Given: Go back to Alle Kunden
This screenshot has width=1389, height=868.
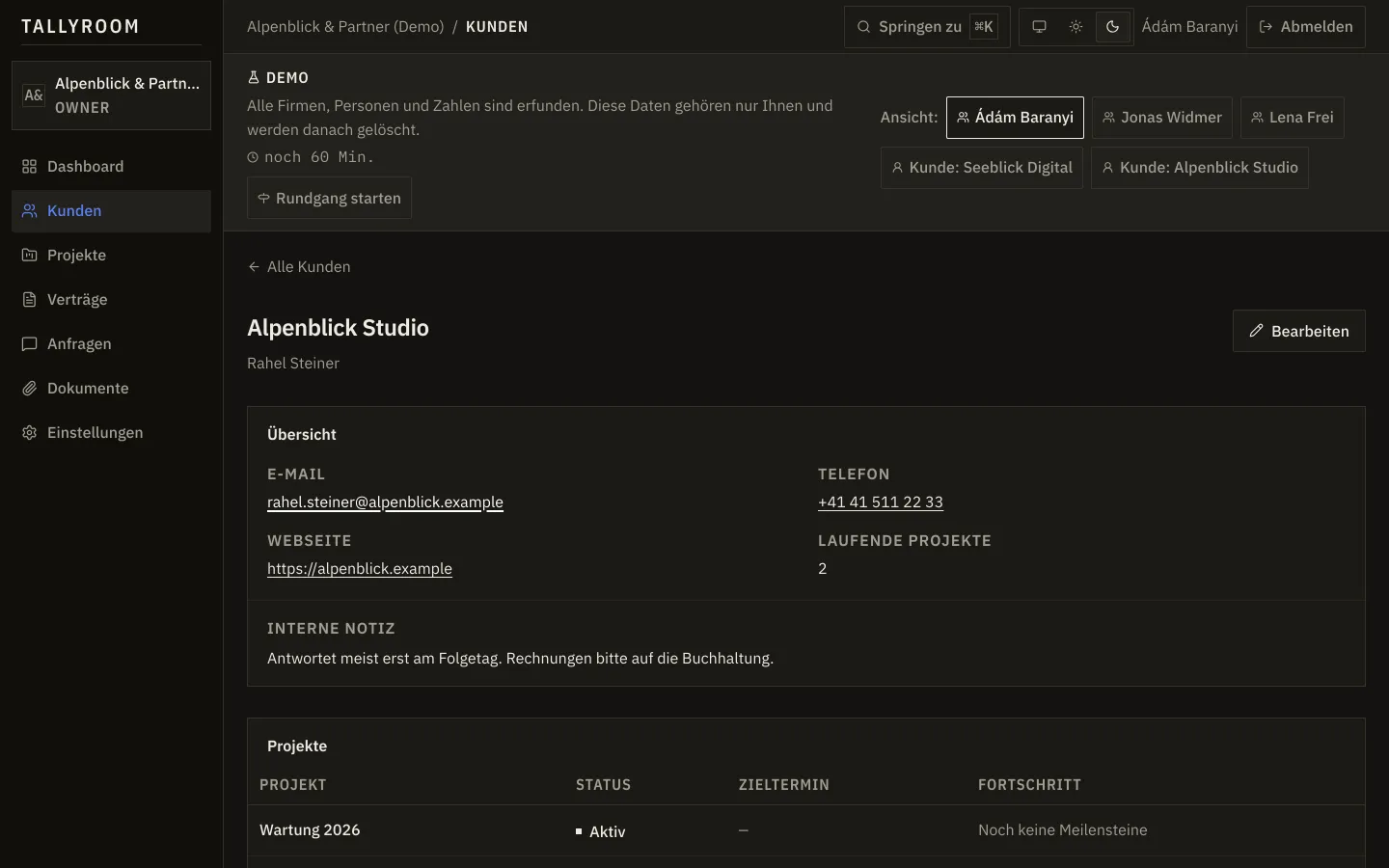Looking at the screenshot, I should point(299,267).
